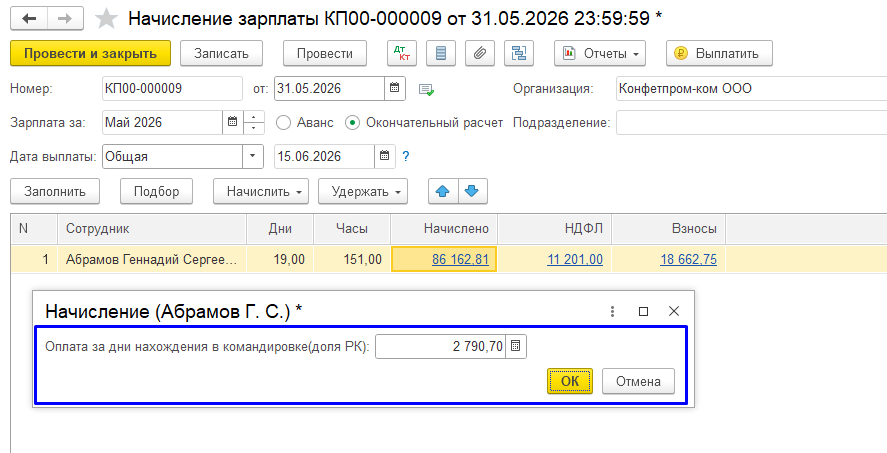Open the Удержать dropdown menu

363,192
